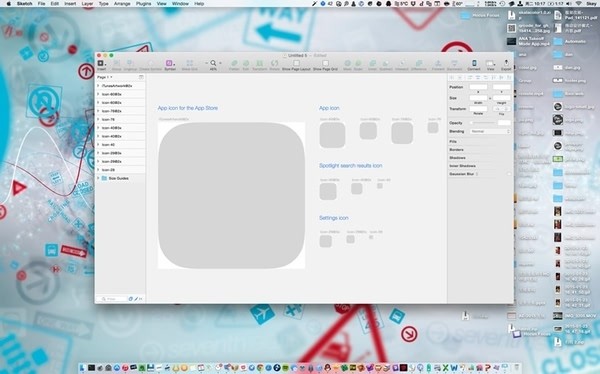Click the Size width input field
600x374 pixels.
click(478, 98)
